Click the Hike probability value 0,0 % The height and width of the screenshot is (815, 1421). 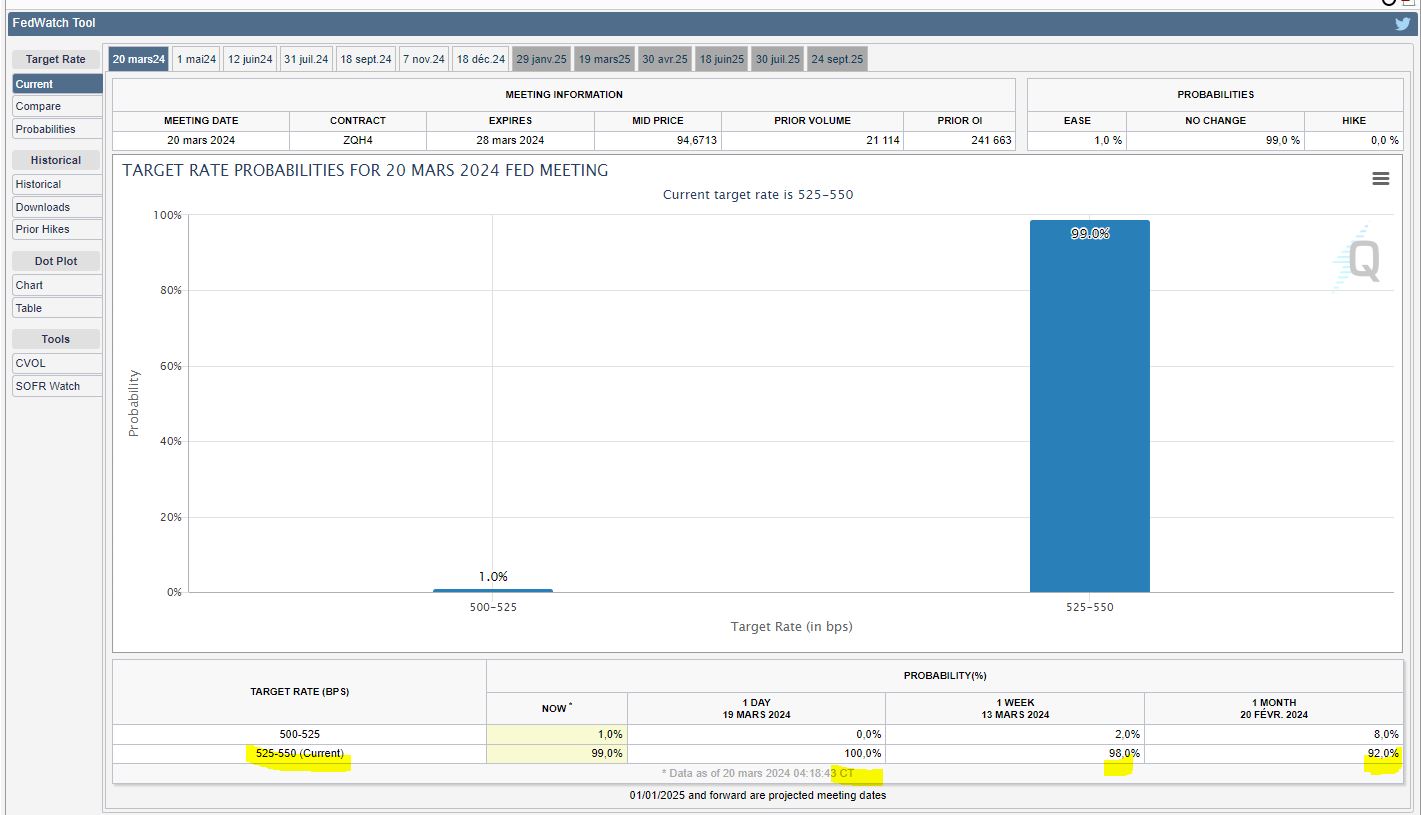[x=1354, y=140]
